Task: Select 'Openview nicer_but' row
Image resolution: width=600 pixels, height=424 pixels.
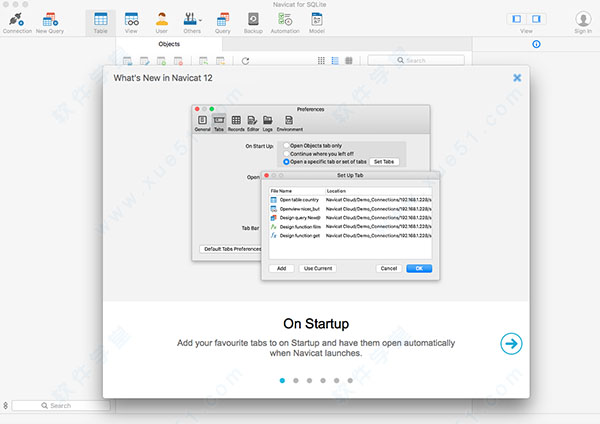Action: pyautogui.click(x=351, y=209)
